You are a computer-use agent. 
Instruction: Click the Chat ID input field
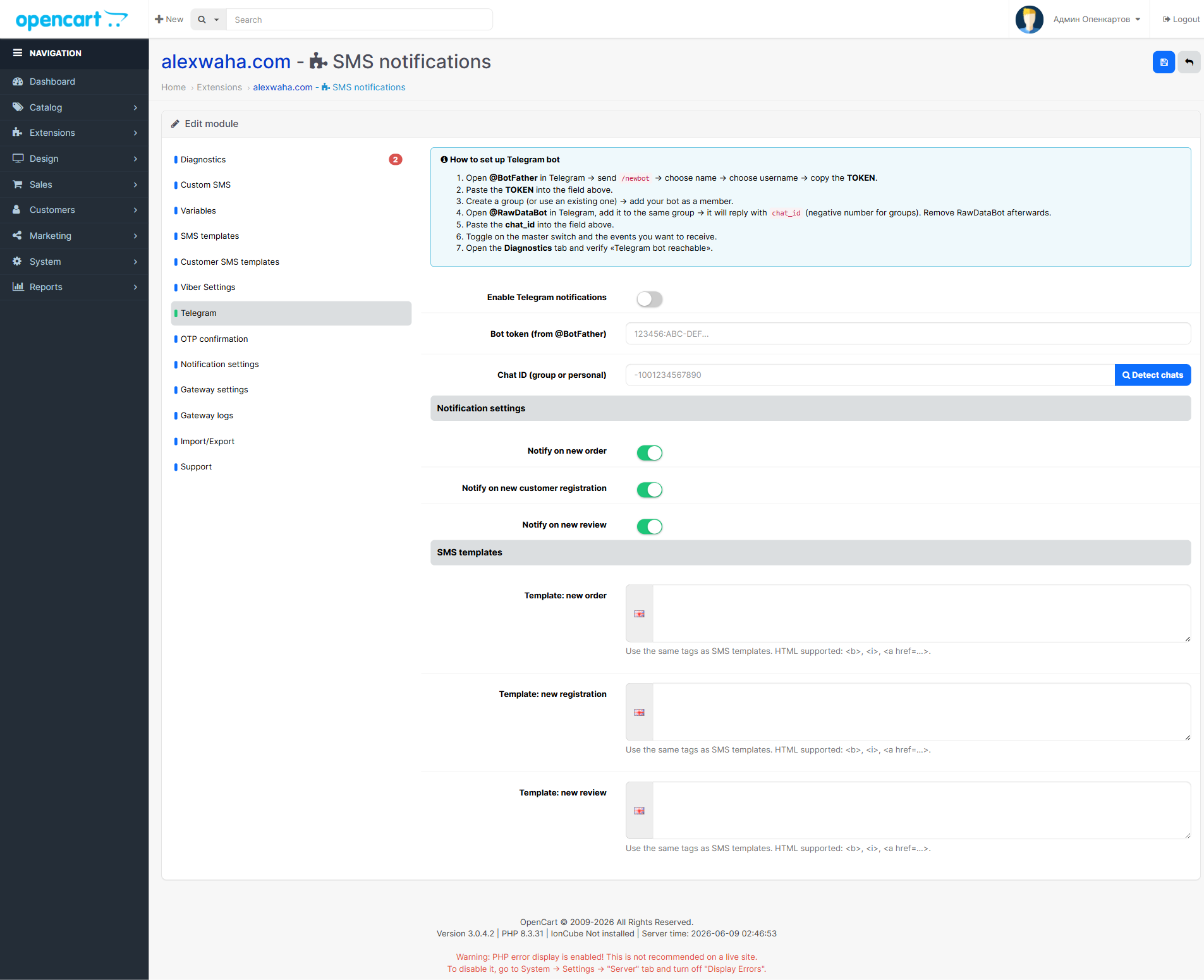click(870, 375)
